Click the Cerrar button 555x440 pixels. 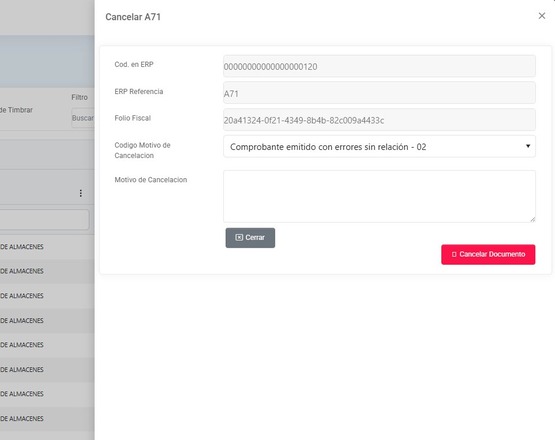(250, 238)
